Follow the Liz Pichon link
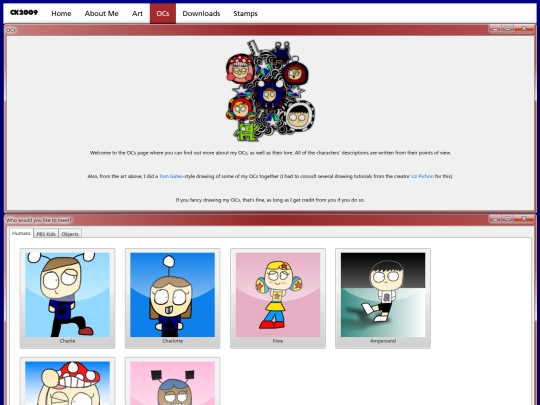This screenshot has width=540, height=405. [422, 176]
